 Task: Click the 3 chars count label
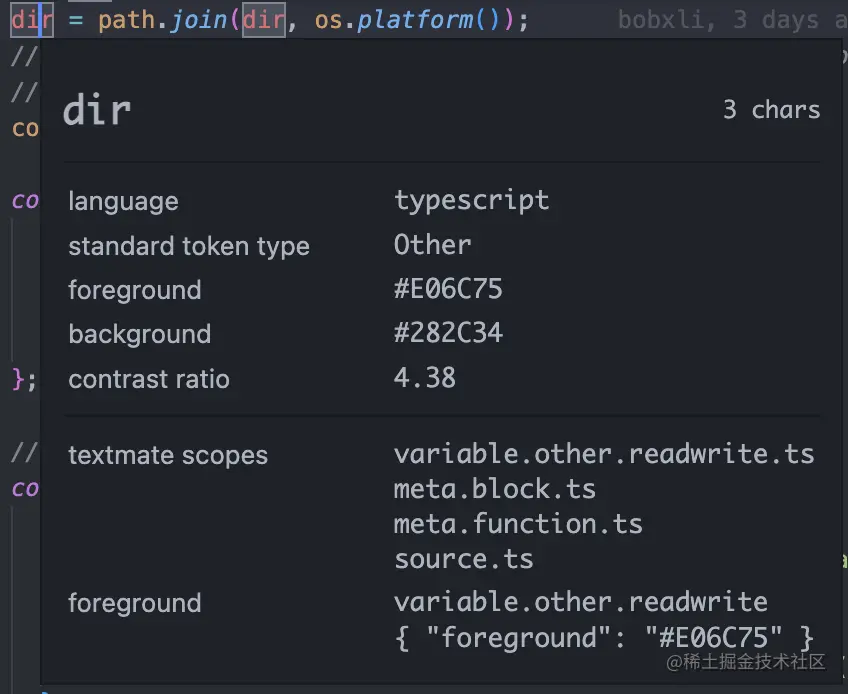(771, 109)
